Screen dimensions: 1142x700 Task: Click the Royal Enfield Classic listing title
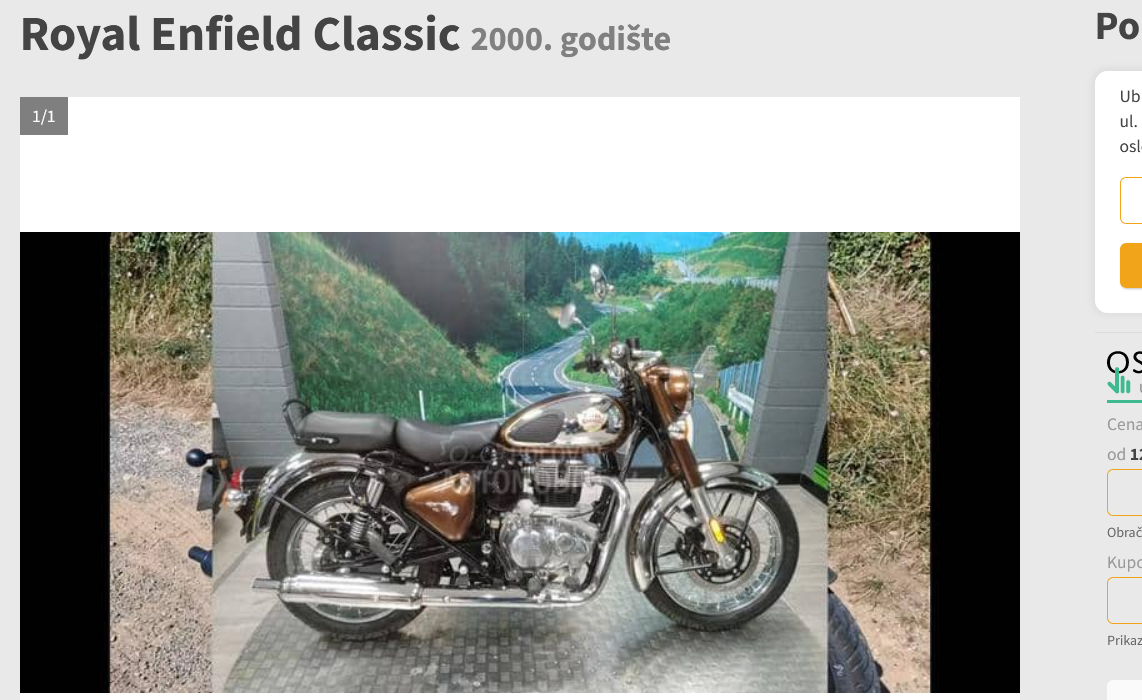coord(240,34)
